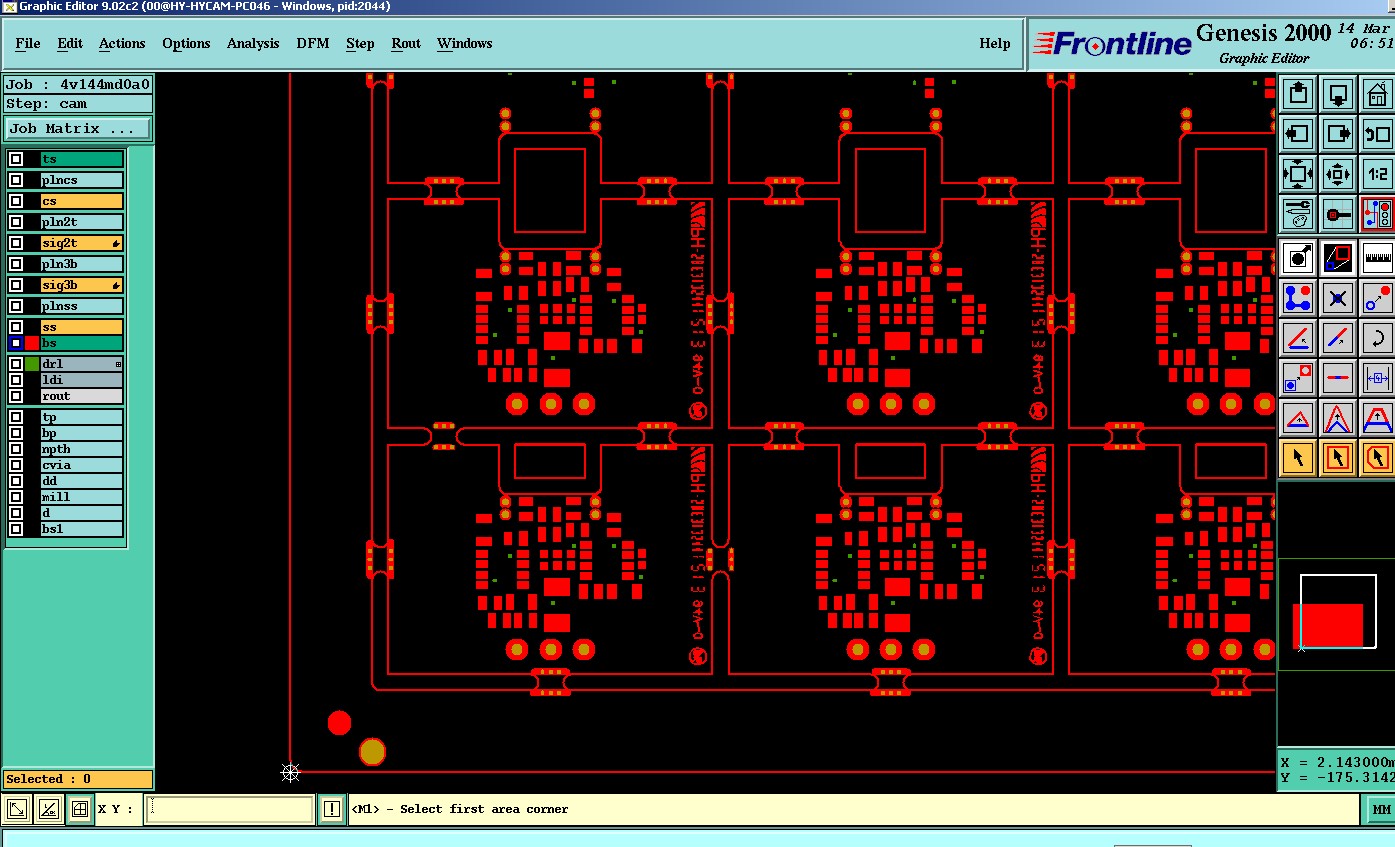Open the Actions menu

[122, 43]
